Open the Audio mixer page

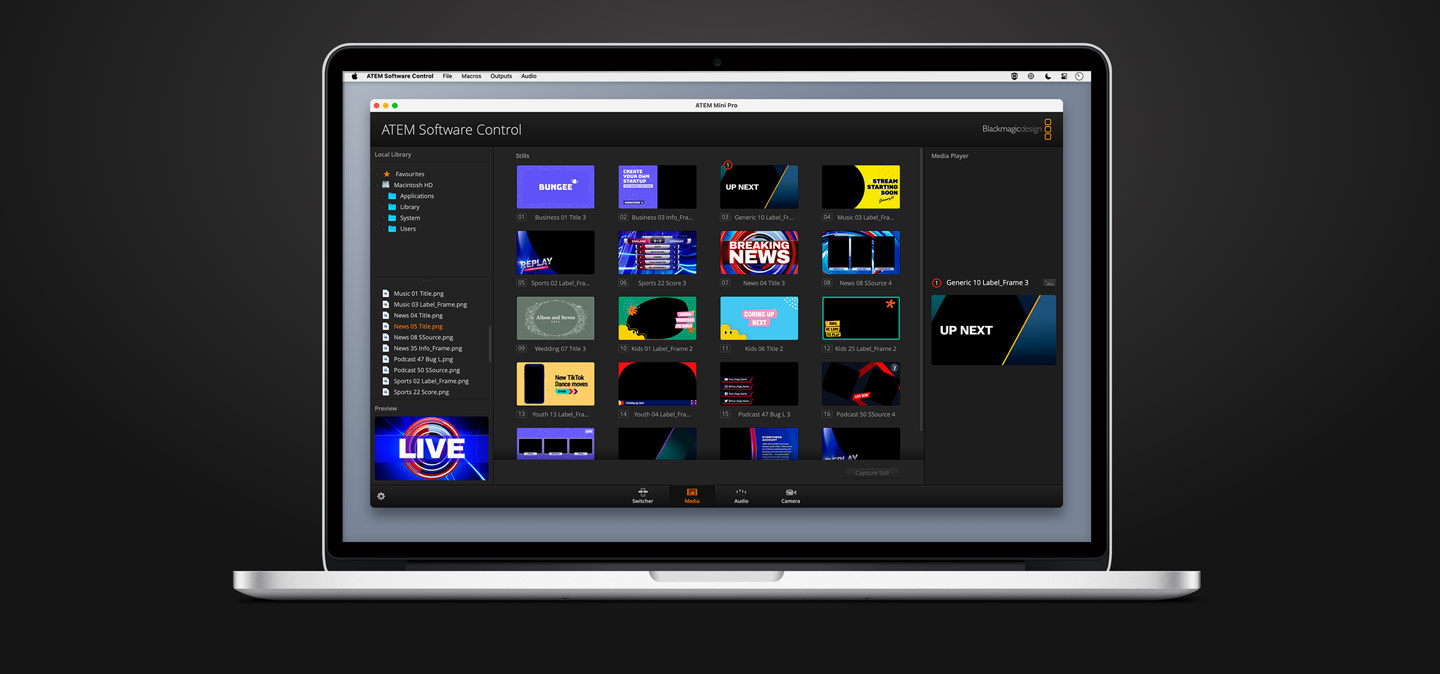pos(740,496)
